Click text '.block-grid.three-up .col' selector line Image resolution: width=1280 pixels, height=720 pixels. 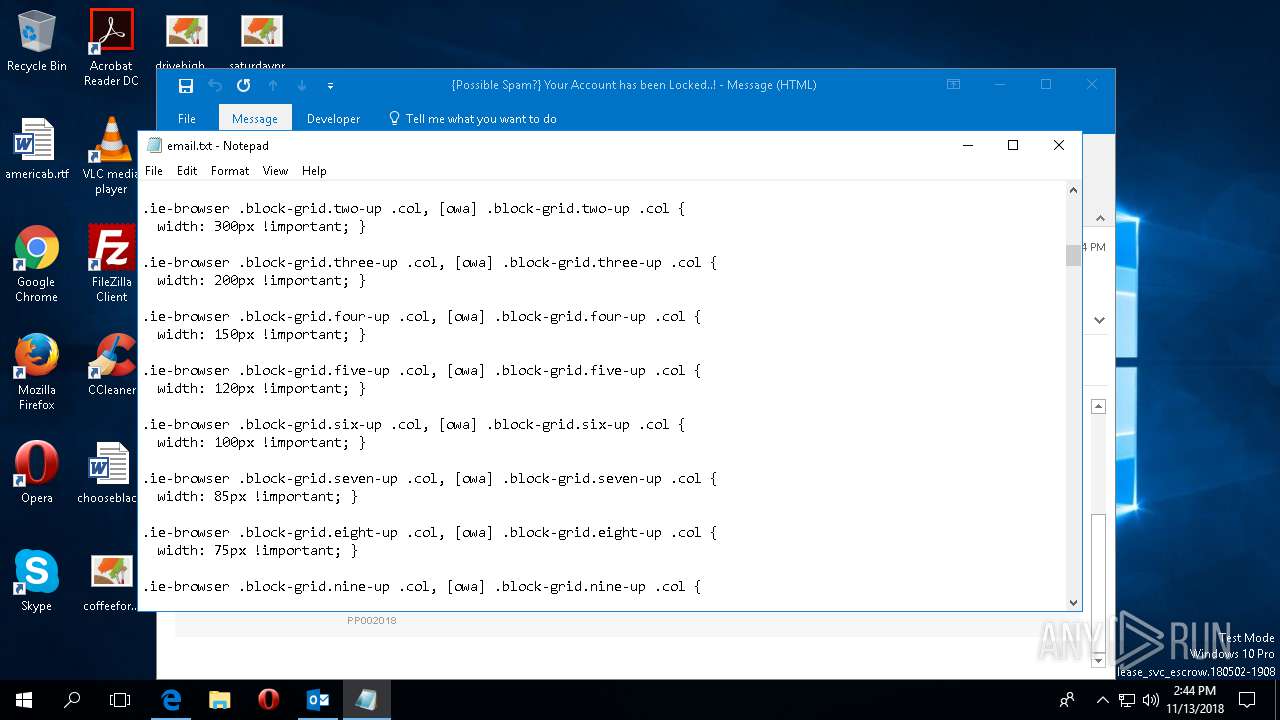point(429,263)
